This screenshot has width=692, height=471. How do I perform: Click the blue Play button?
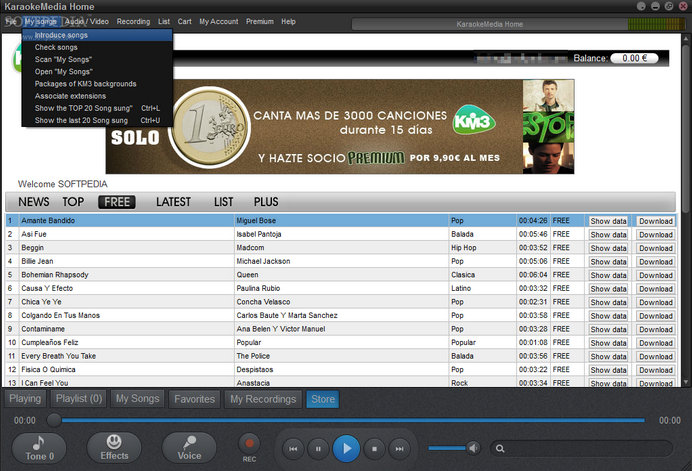(346, 448)
